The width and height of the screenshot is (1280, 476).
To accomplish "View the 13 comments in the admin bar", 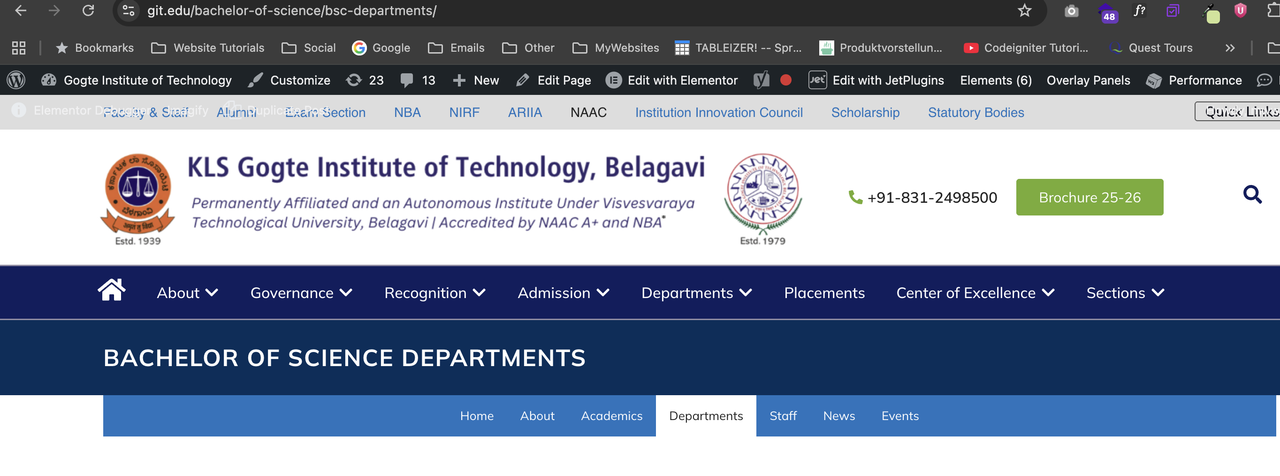I will point(418,80).
